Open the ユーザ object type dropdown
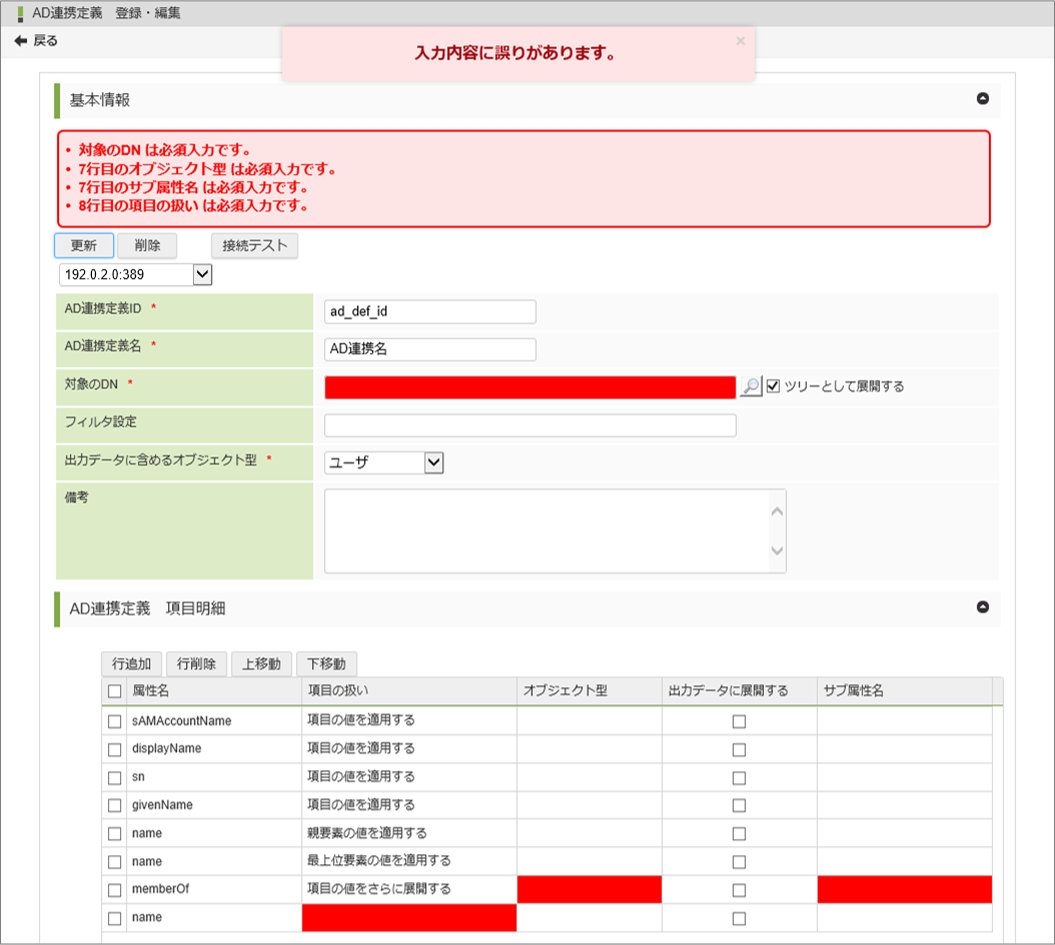Screen dimensions: 1055x945 coord(433,462)
